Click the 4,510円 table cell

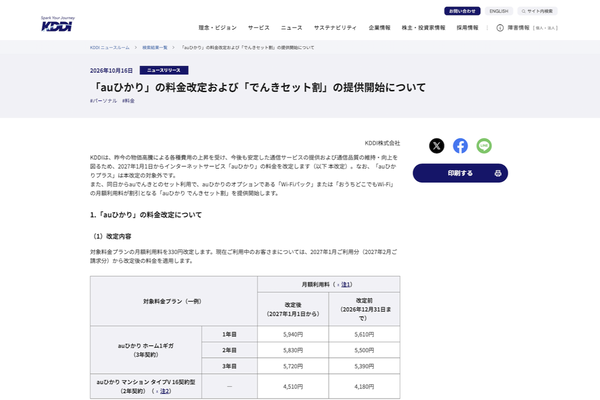point(293,387)
